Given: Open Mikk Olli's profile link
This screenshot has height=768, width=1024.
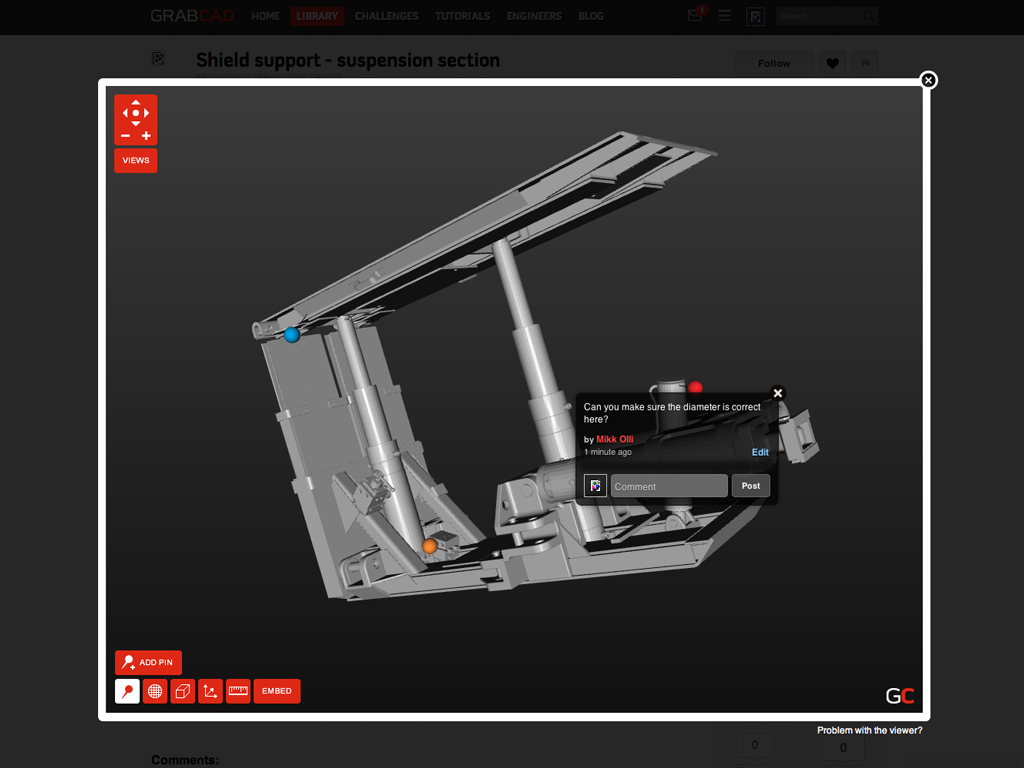Looking at the screenshot, I should click(x=614, y=439).
